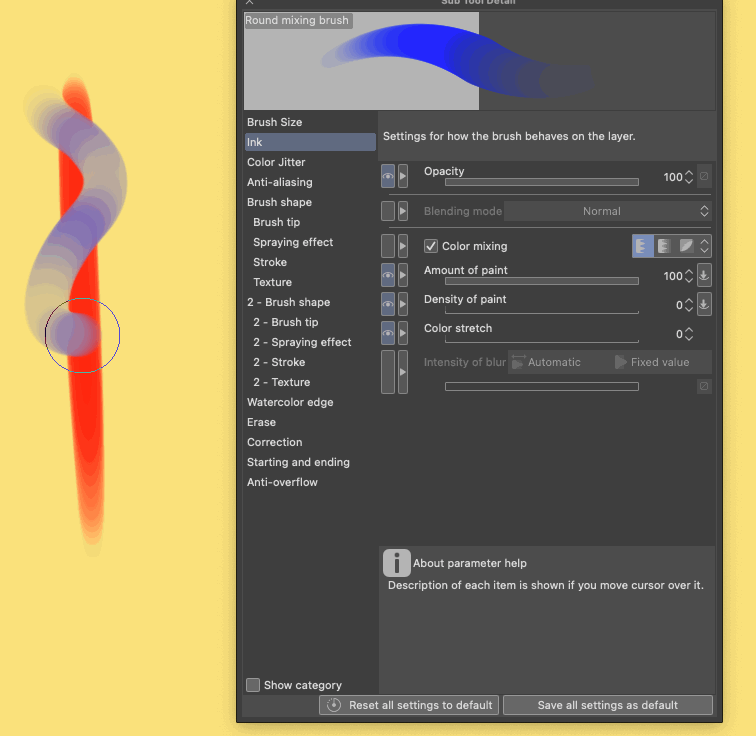Expand the Density of paint row arrow
Image resolution: width=756 pixels, height=736 pixels.
(x=403, y=304)
